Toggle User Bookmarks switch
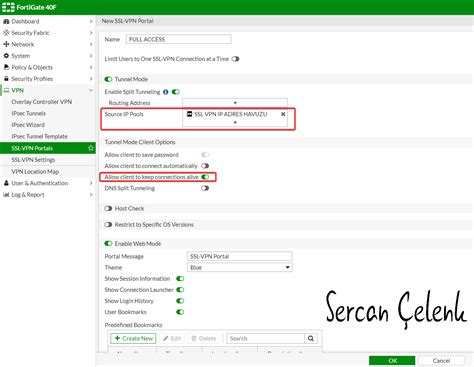 point(180,312)
